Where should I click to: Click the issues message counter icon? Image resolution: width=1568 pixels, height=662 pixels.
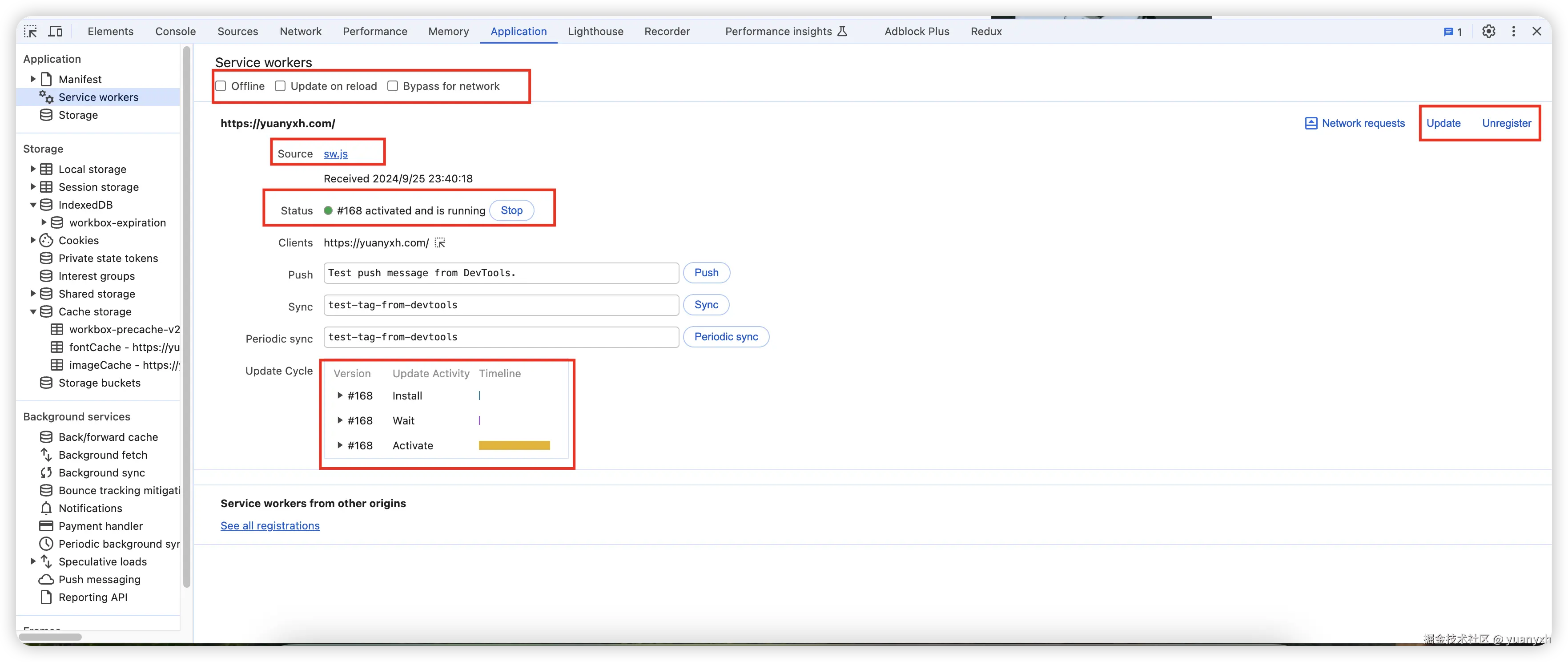pyautogui.click(x=1452, y=32)
